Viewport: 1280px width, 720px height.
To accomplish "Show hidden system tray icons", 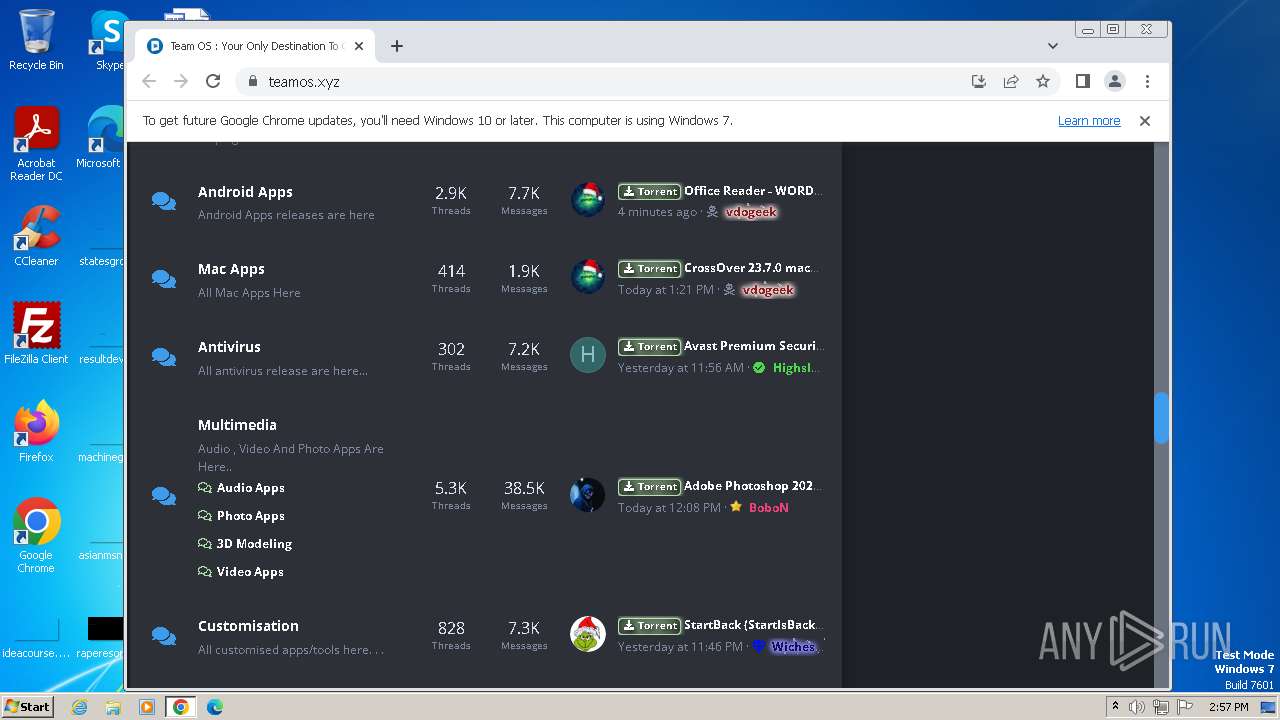I will click(1116, 707).
